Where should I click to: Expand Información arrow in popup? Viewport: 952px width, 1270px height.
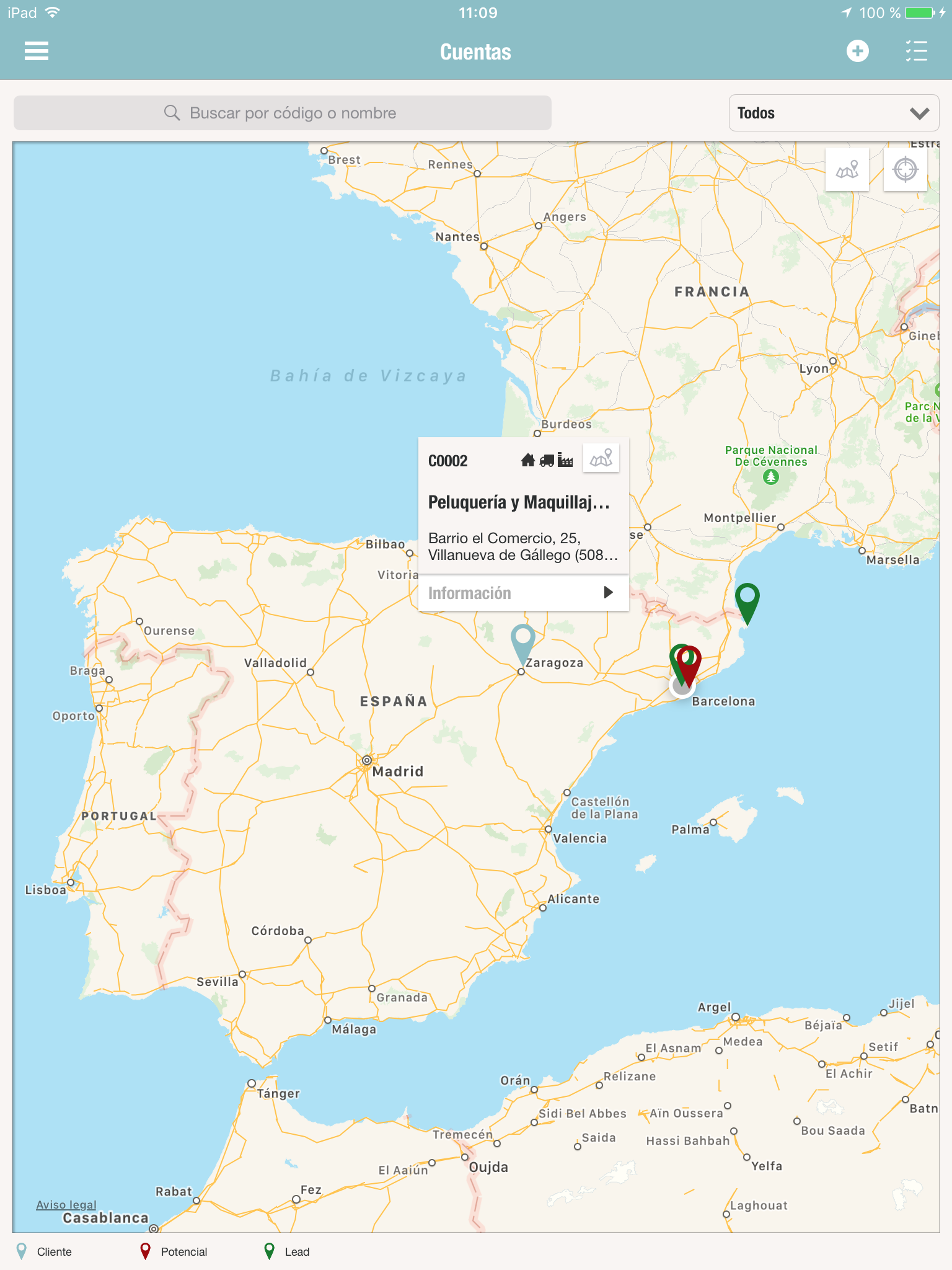[608, 592]
